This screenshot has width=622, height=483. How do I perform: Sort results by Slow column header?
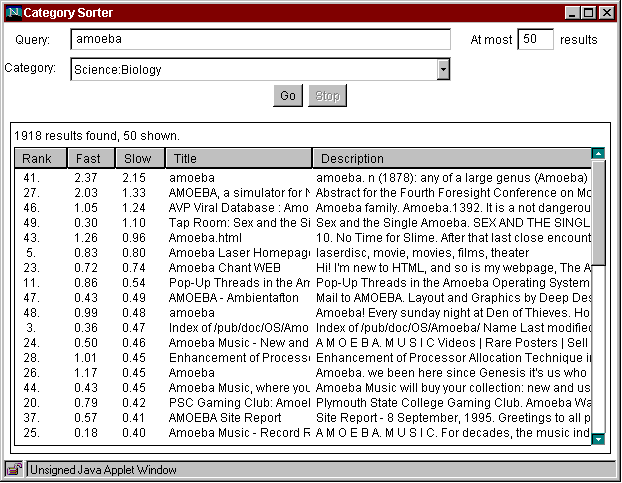[x=138, y=158]
